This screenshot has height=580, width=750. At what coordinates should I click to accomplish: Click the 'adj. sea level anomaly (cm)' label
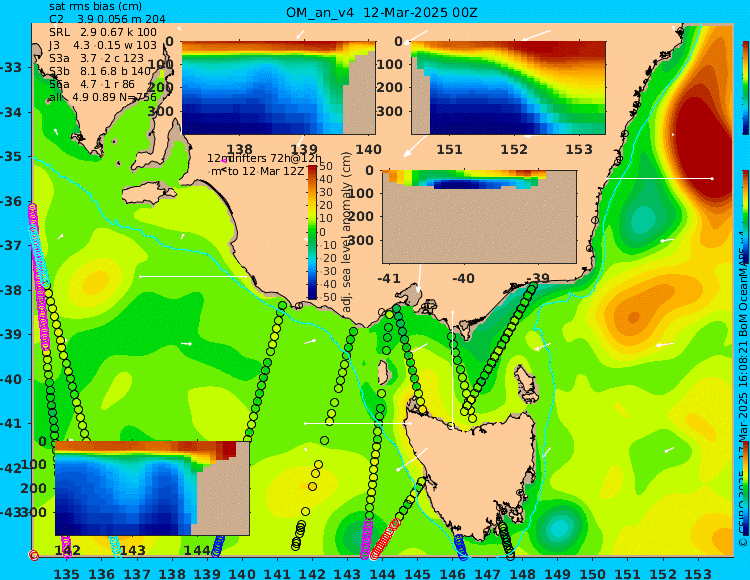coord(347,231)
